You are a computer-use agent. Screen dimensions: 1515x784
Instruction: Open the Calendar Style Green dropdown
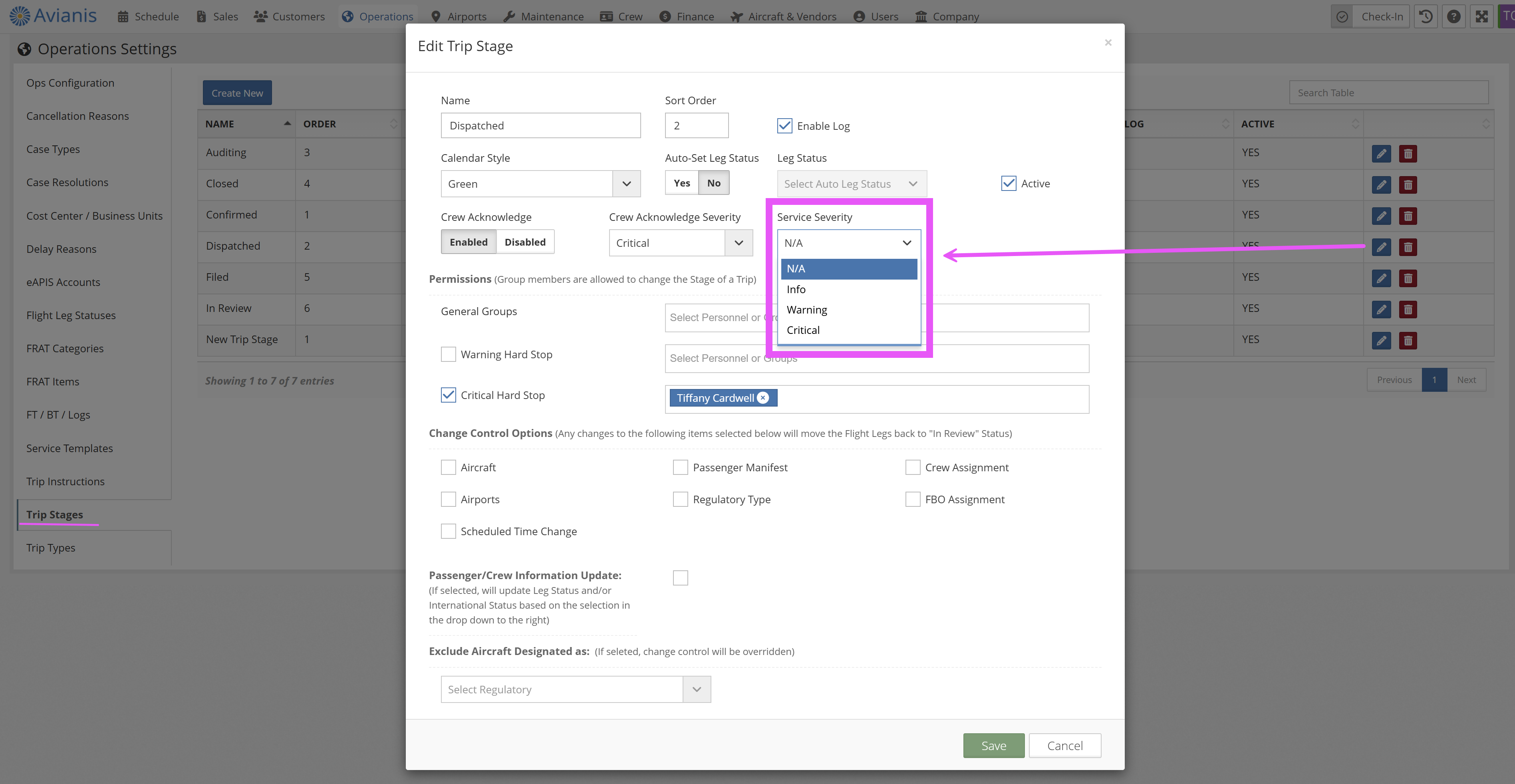pos(540,184)
